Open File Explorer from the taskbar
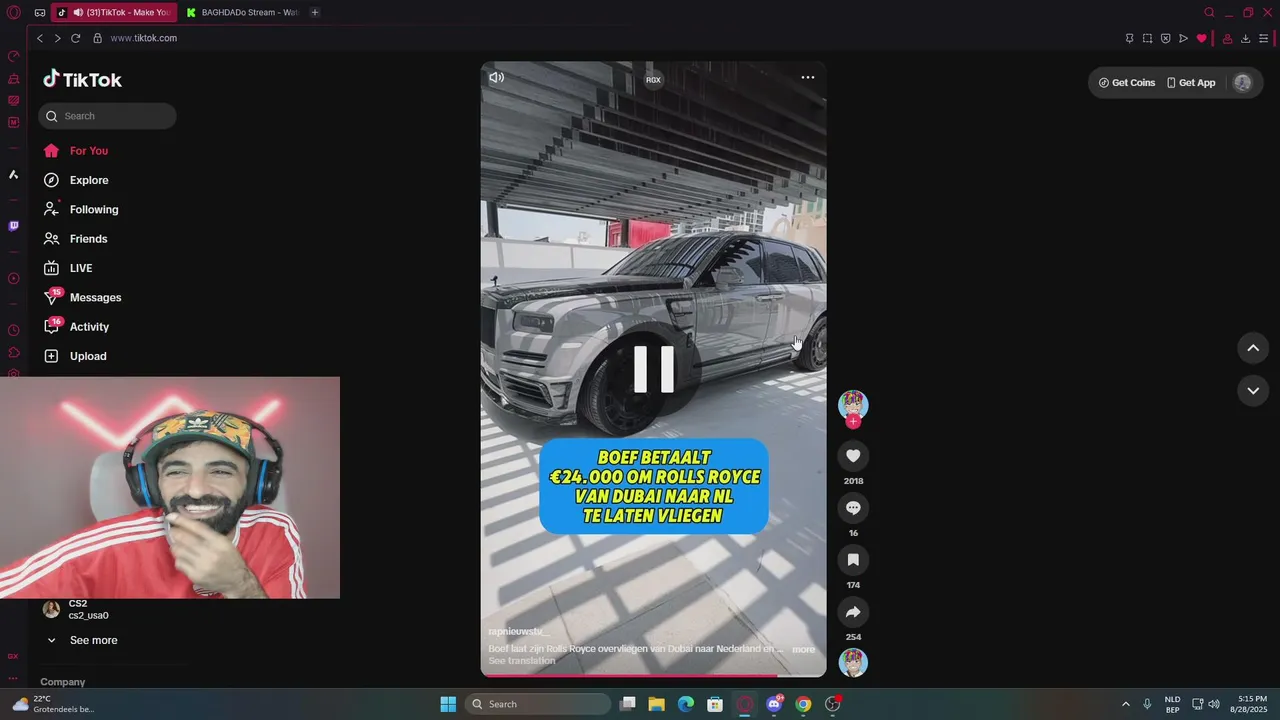The height and width of the screenshot is (720, 1280). [656, 704]
